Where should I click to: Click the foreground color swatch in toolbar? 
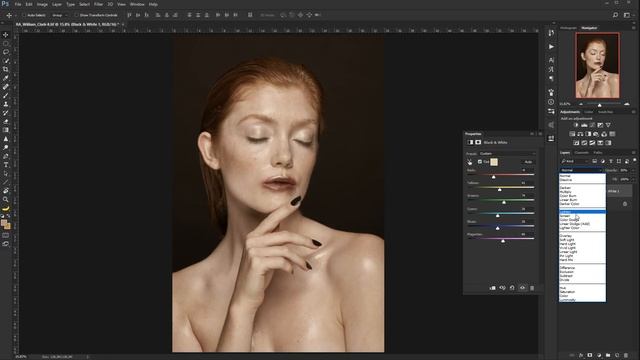click(4, 223)
